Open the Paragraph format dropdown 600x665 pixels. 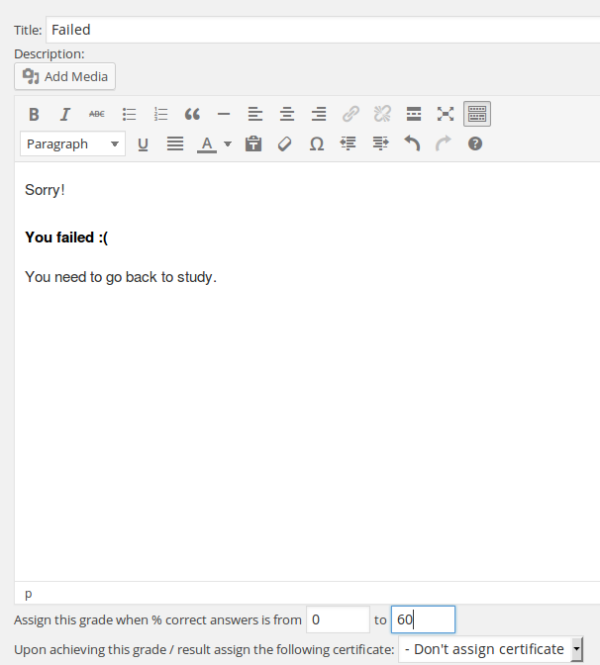(x=73, y=144)
